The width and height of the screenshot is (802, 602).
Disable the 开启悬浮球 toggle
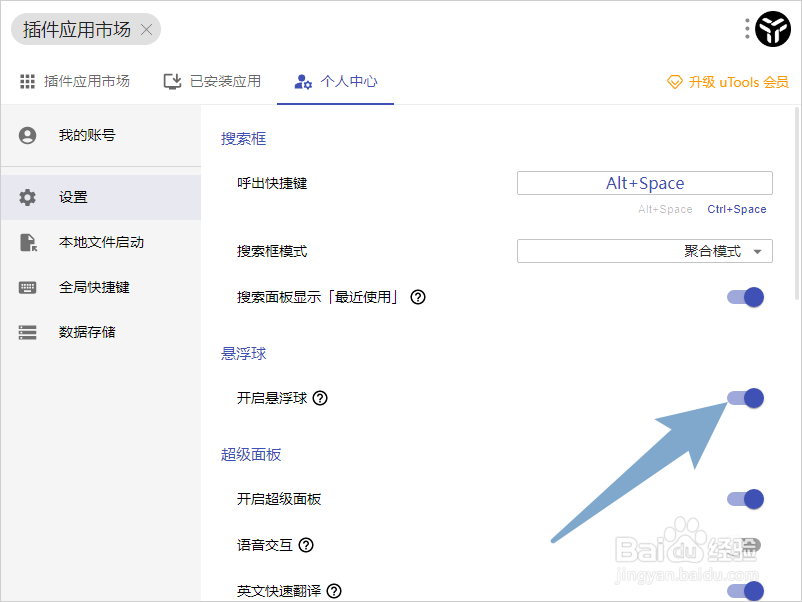[x=745, y=398]
